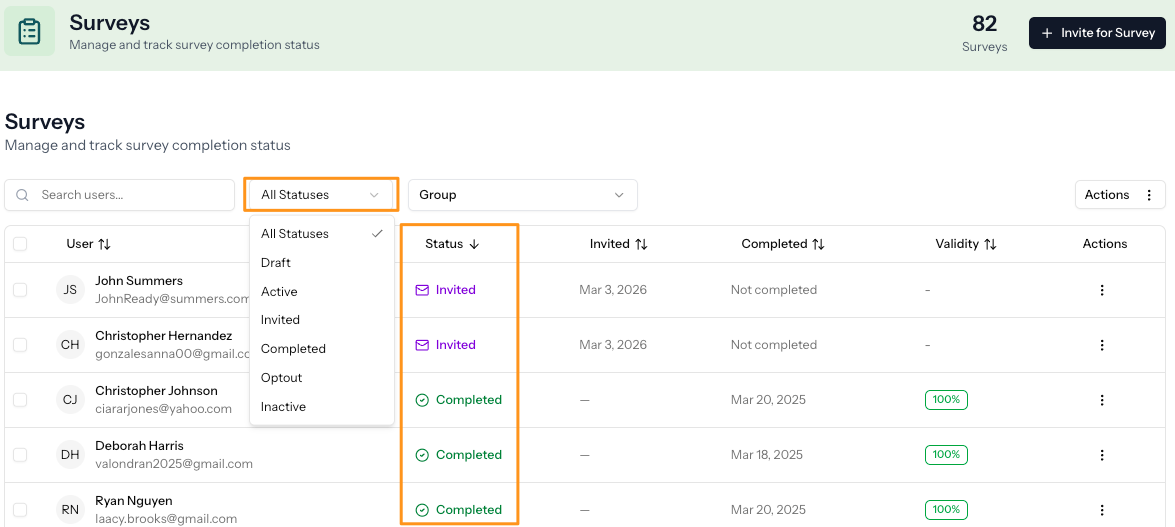1175x527 pixels.
Task: Click email valondran2025@gmail.com
Action: (x=174, y=464)
